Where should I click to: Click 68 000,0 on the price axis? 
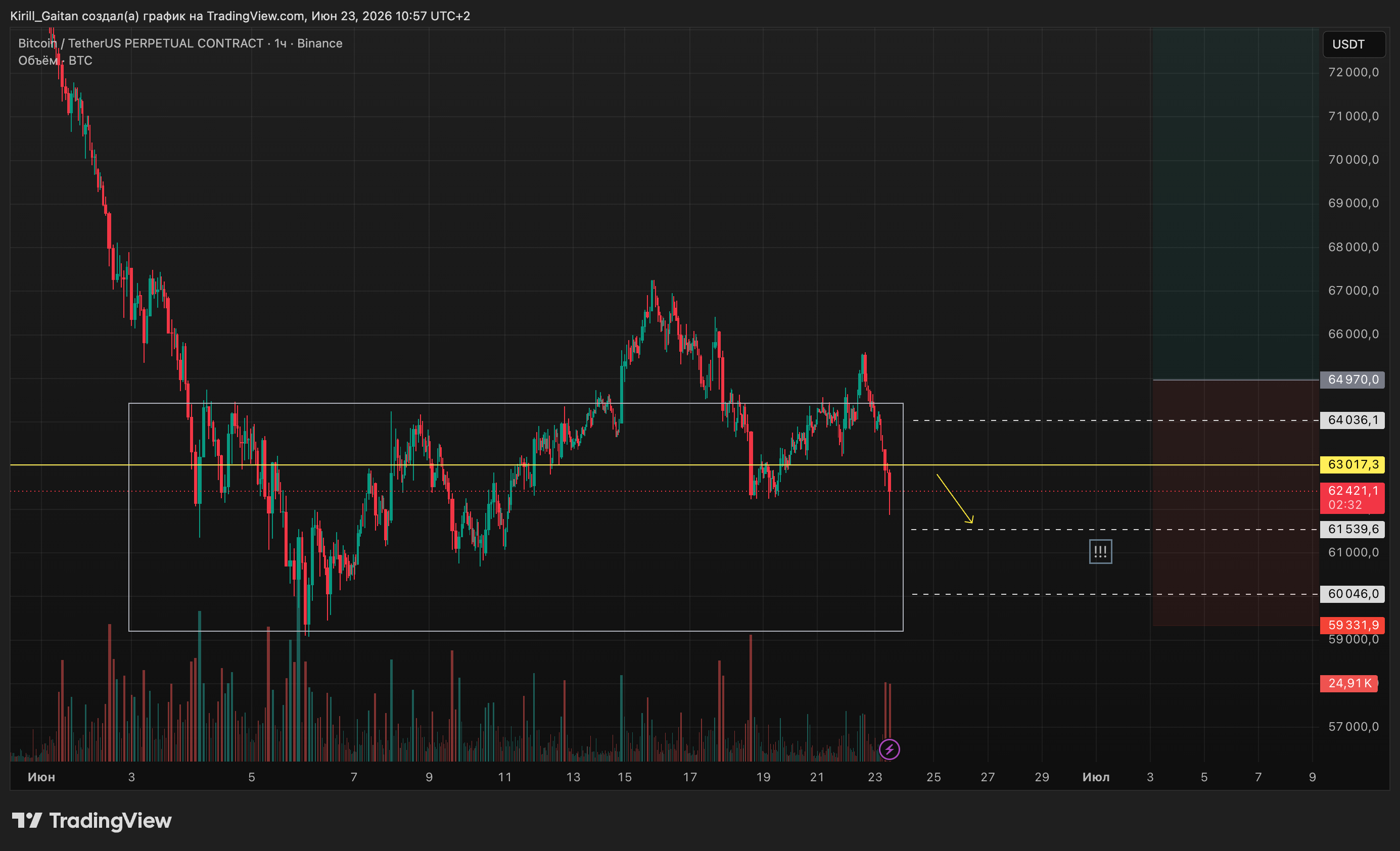click(x=1354, y=247)
